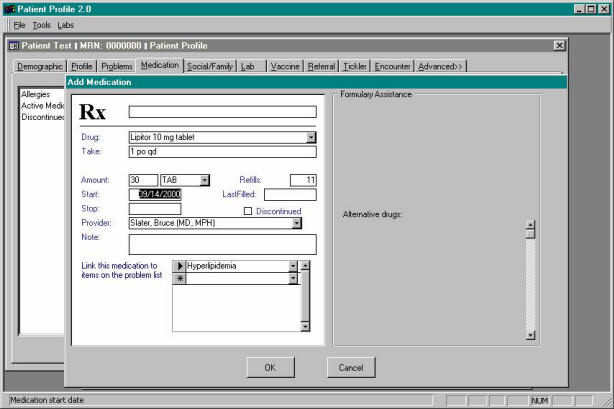Click the Patient Profile app icon in title bar

point(10,8)
